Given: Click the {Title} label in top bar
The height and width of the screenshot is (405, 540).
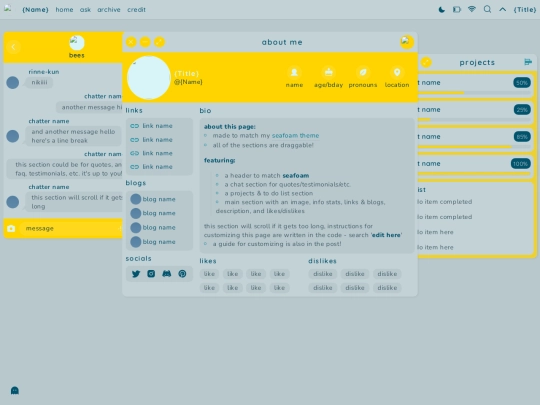Looking at the screenshot, I should pyautogui.click(x=525, y=10).
